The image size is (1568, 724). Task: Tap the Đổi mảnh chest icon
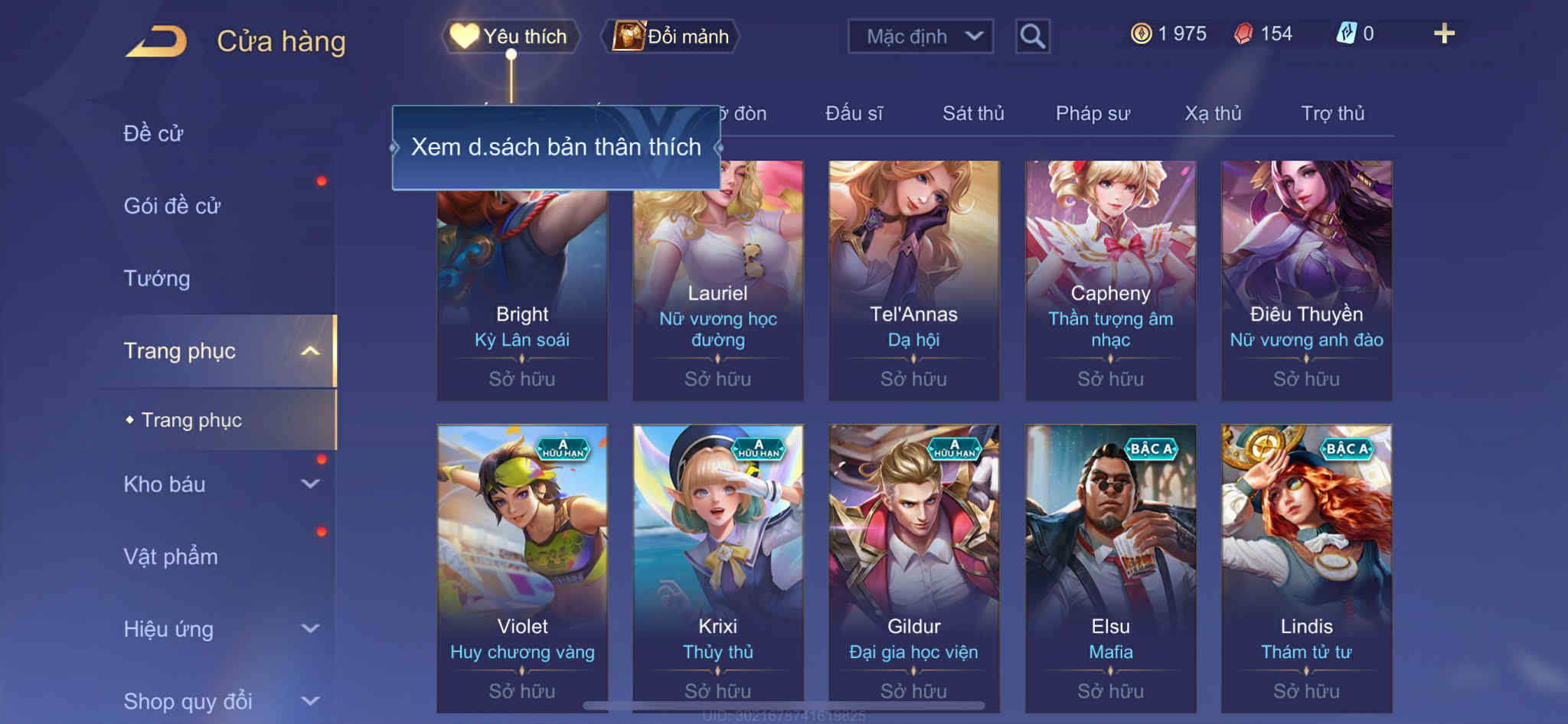click(629, 36)
